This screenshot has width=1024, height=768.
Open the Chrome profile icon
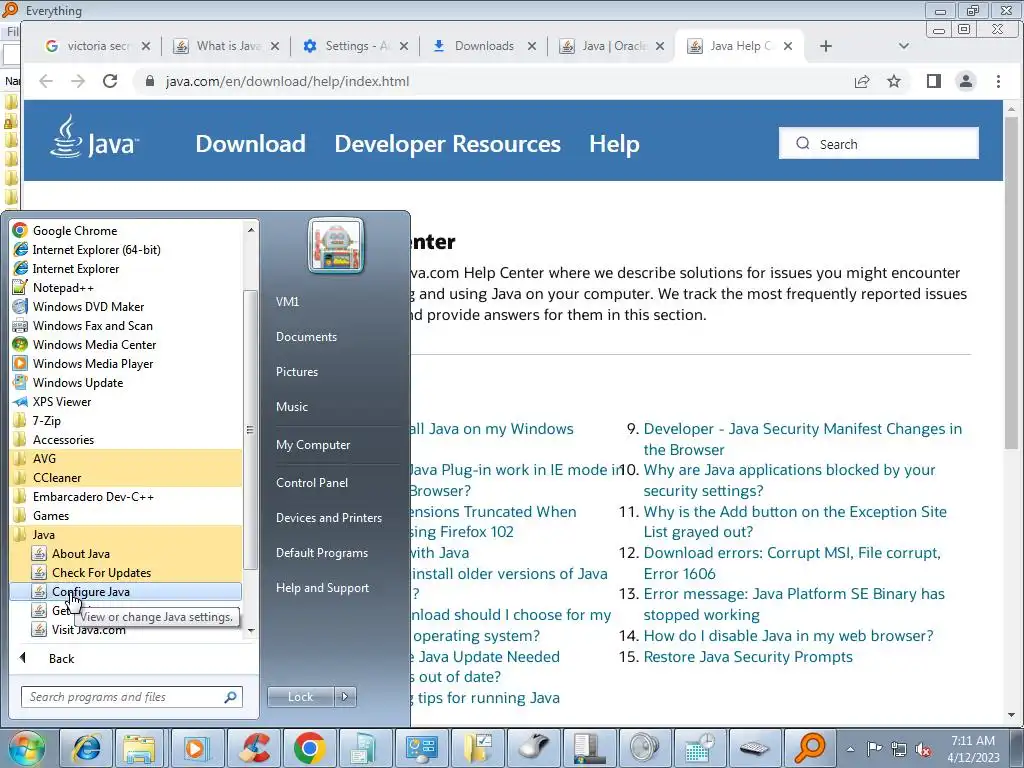click(966, 81)
